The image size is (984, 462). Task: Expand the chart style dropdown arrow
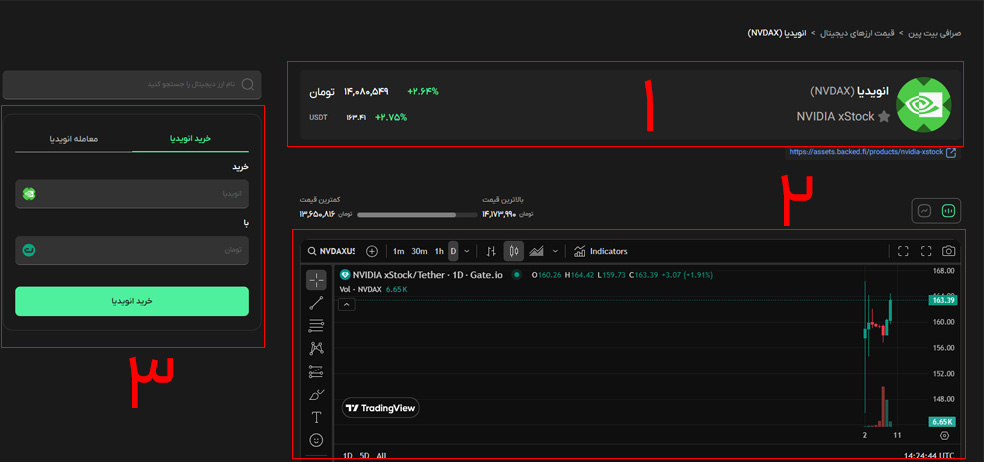coord(555,251)
